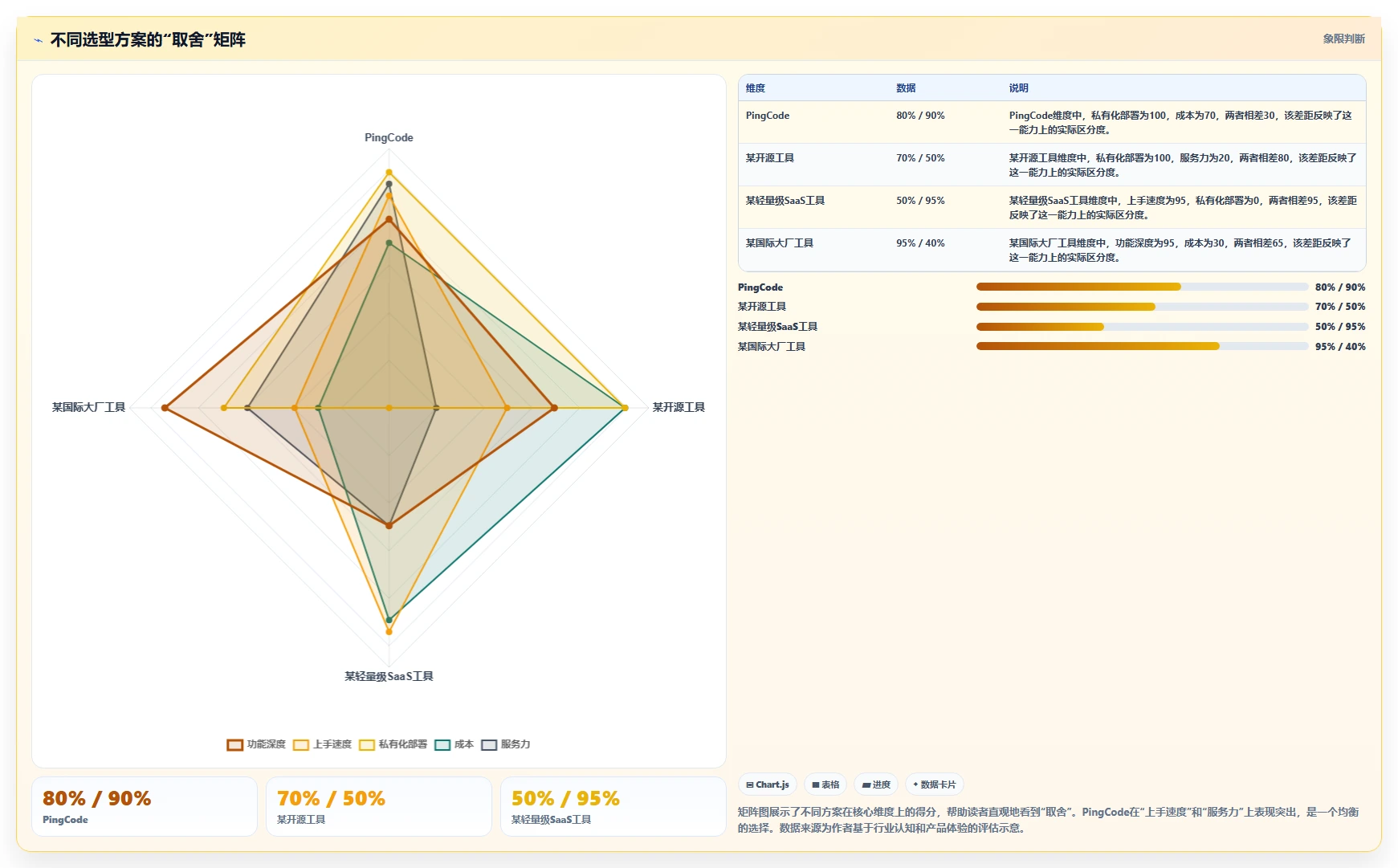Viewport: 1398px width, 868px height.
Task: Click the 象限判断 tag in the header
Action: click(x=1343, y=39)
